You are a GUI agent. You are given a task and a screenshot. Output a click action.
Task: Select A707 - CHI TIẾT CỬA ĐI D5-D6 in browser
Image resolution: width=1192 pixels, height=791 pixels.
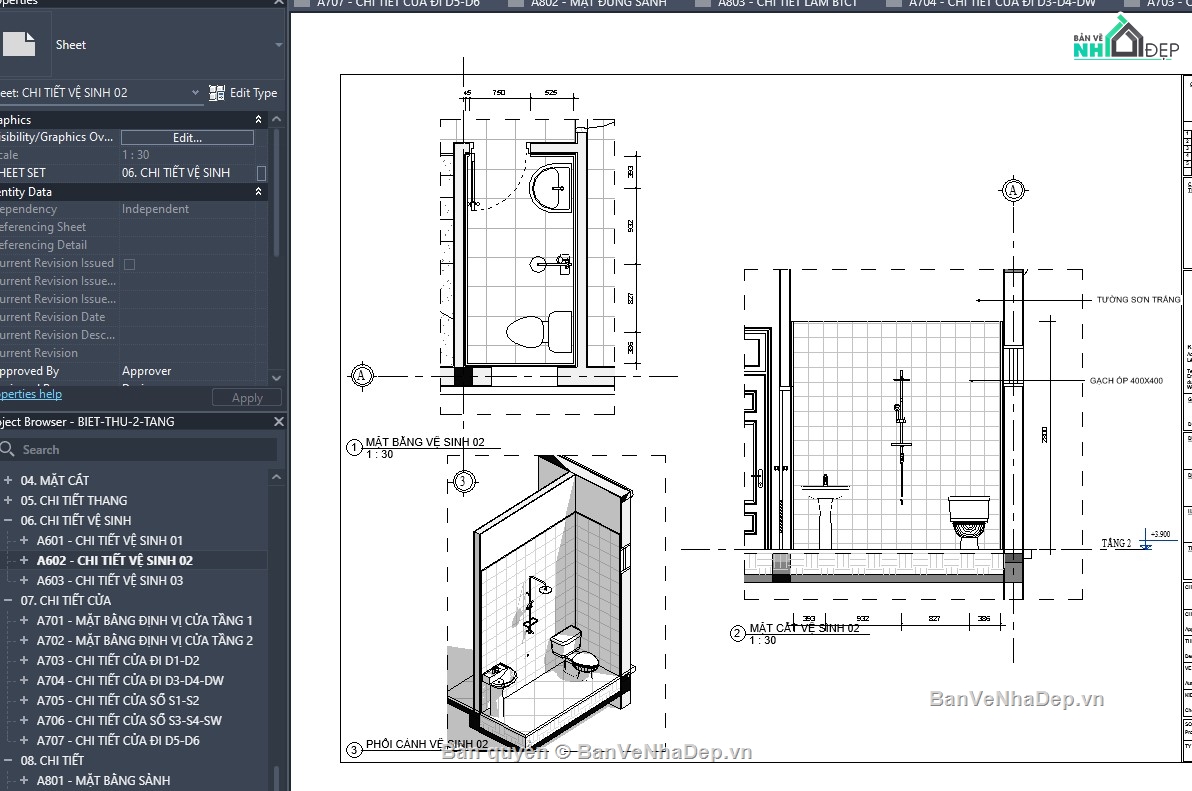coord(118,740)
